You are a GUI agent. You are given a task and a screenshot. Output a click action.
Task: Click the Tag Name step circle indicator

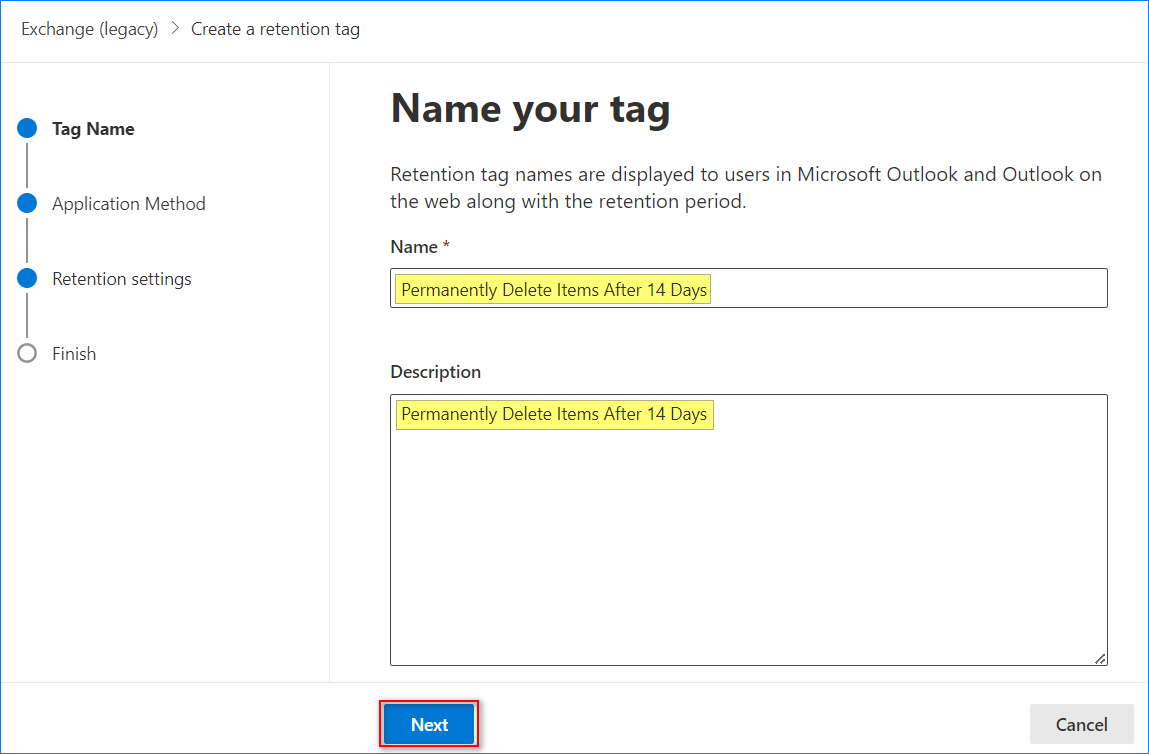(x=27, y=129)
